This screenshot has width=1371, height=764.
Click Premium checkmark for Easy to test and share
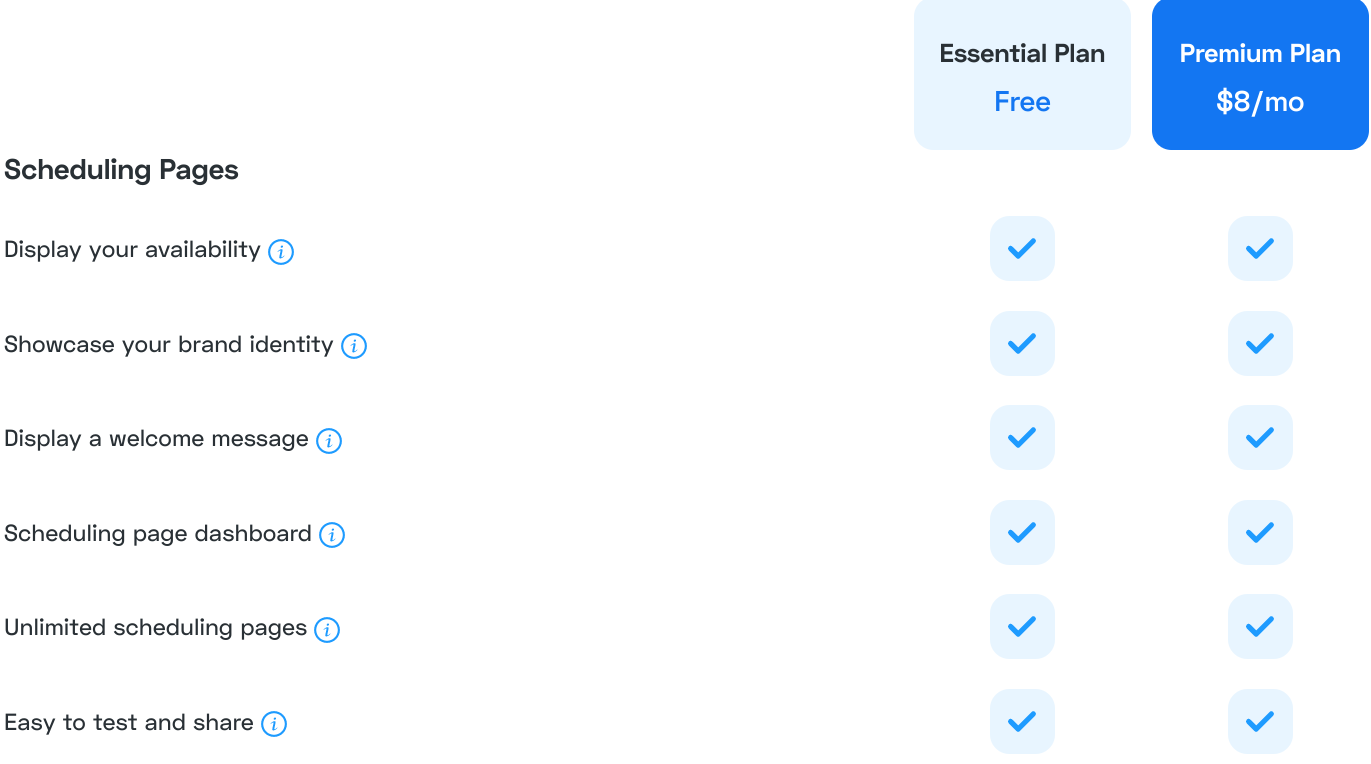coord(1260,721)
